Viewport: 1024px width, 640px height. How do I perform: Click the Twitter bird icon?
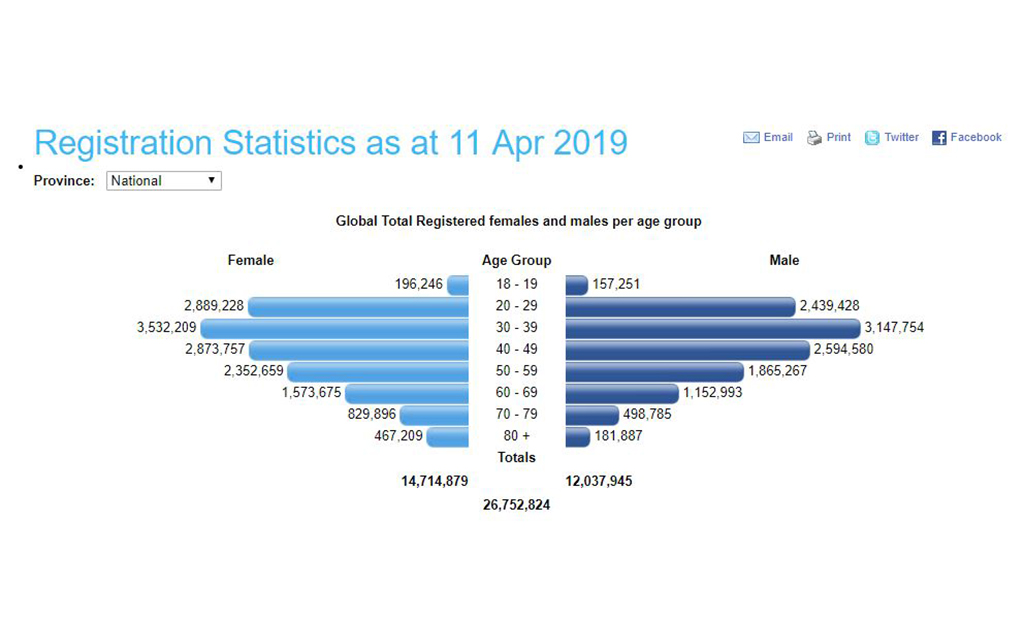tap(872, 138)
